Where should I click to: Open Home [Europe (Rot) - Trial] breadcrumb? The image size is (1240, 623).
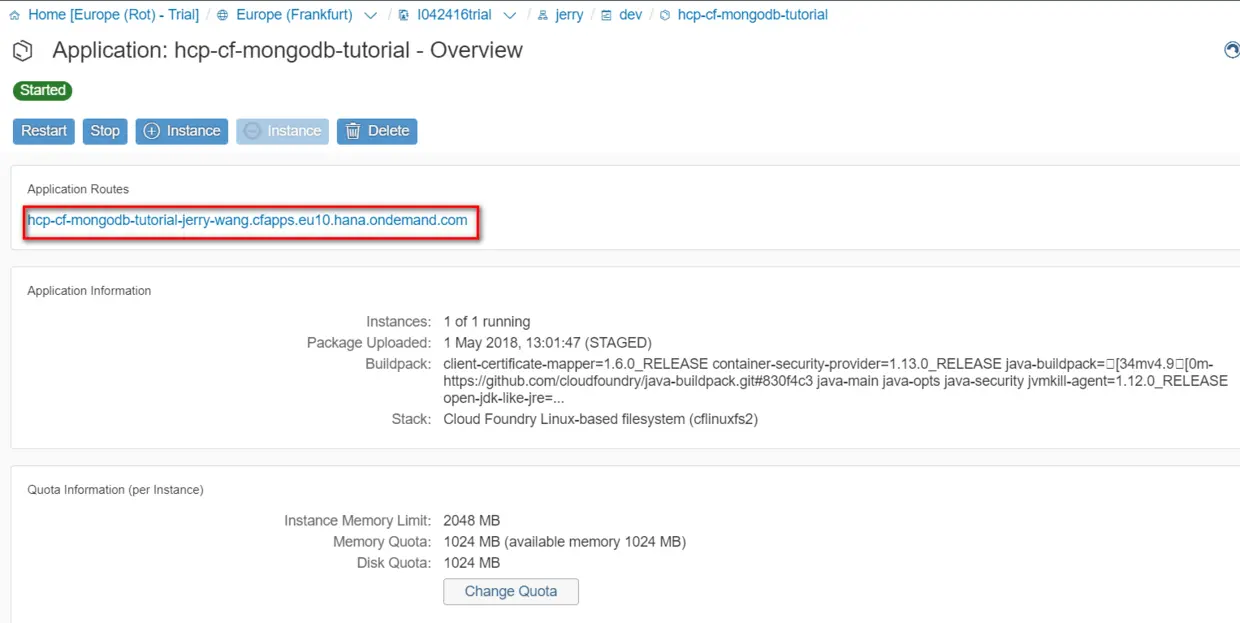pos(113,15)
